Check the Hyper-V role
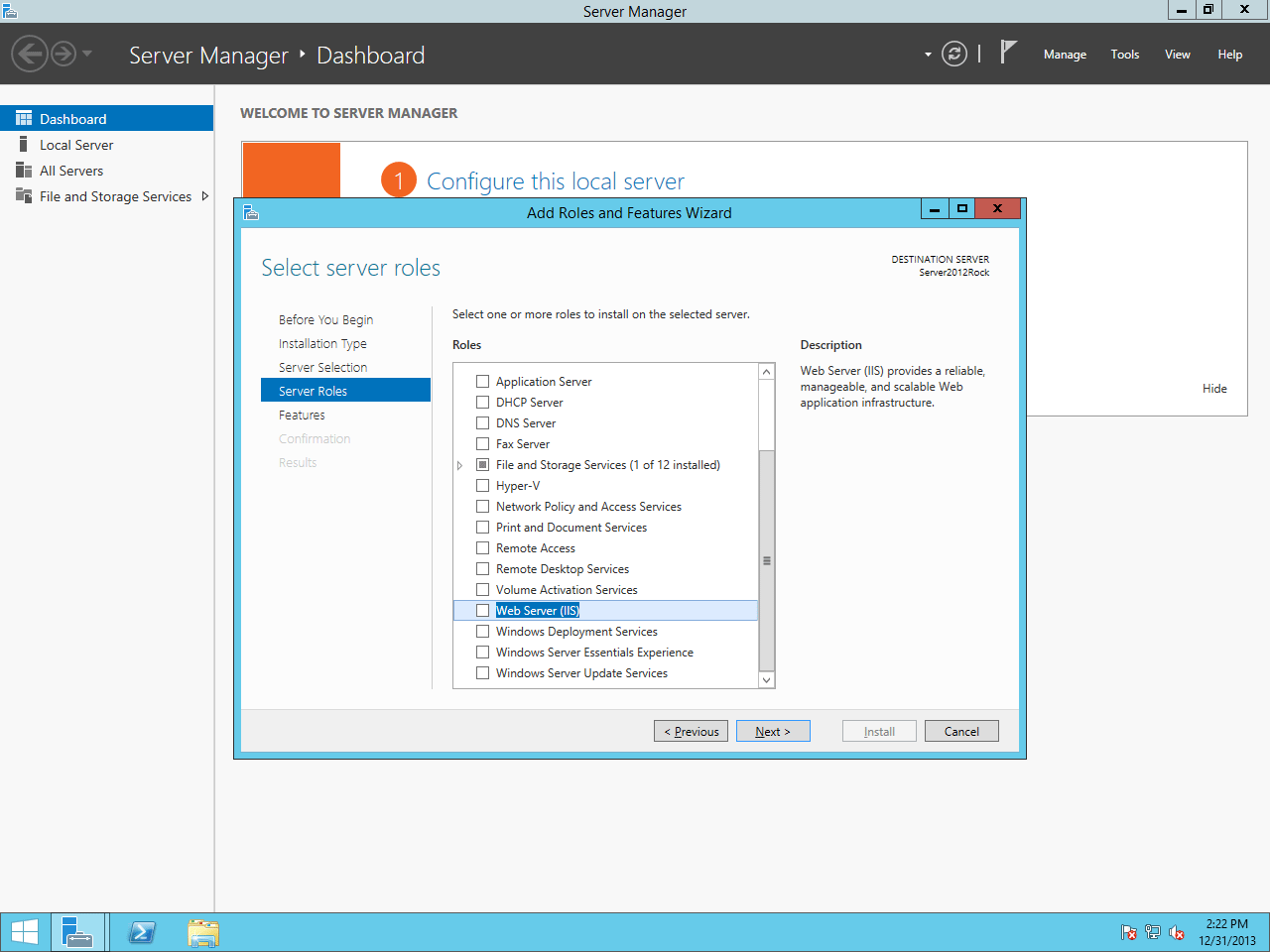 point(483,485)
